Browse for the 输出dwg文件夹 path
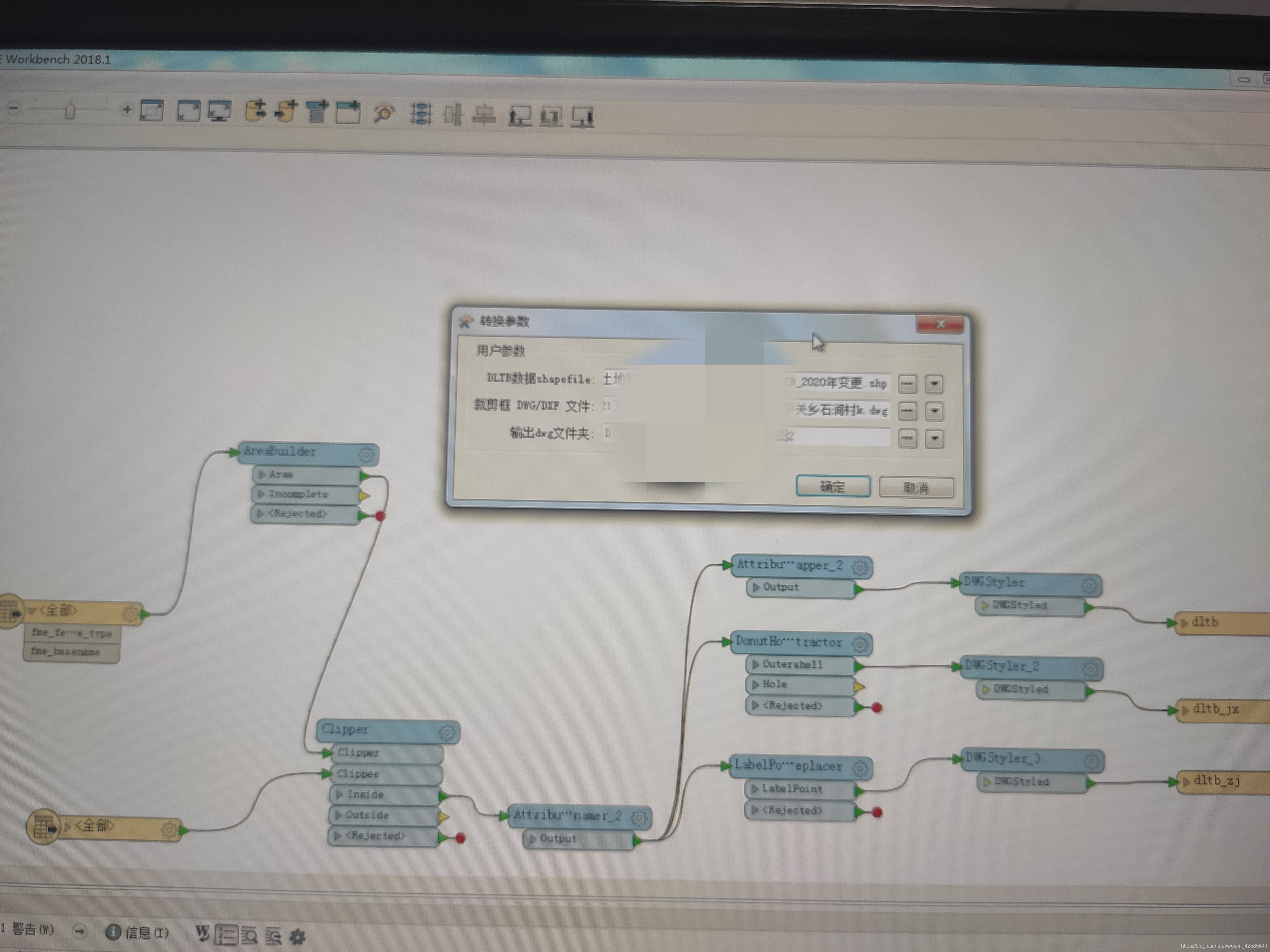This screenshot has height=952, width=1270. tap(907, 439)
